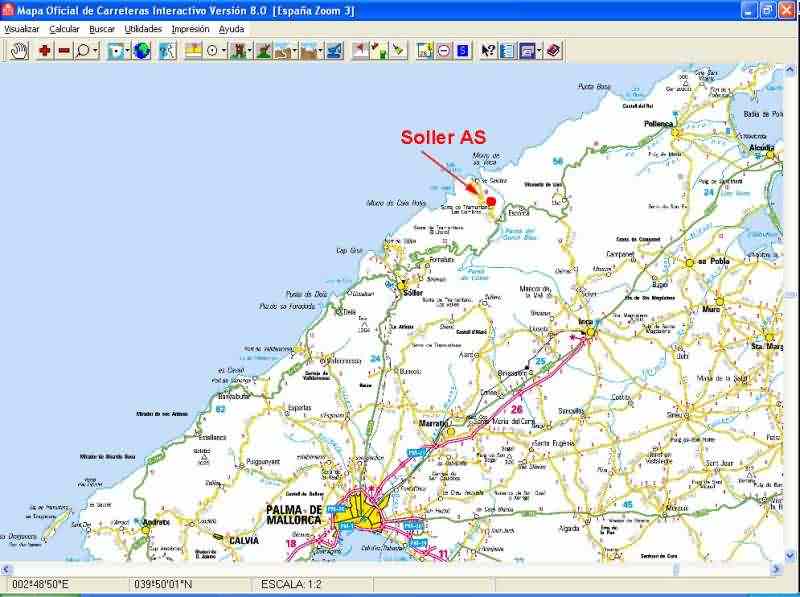Click the longitude readout 002°48'50"E
The image size is (800, 597).
40,584
